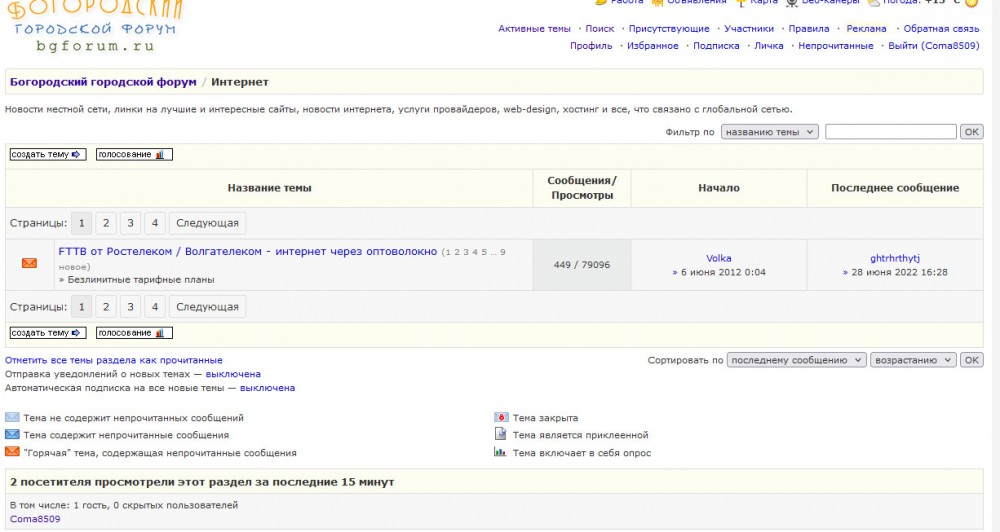Click the pinned topic legend icon

click(x=501, y=435)
